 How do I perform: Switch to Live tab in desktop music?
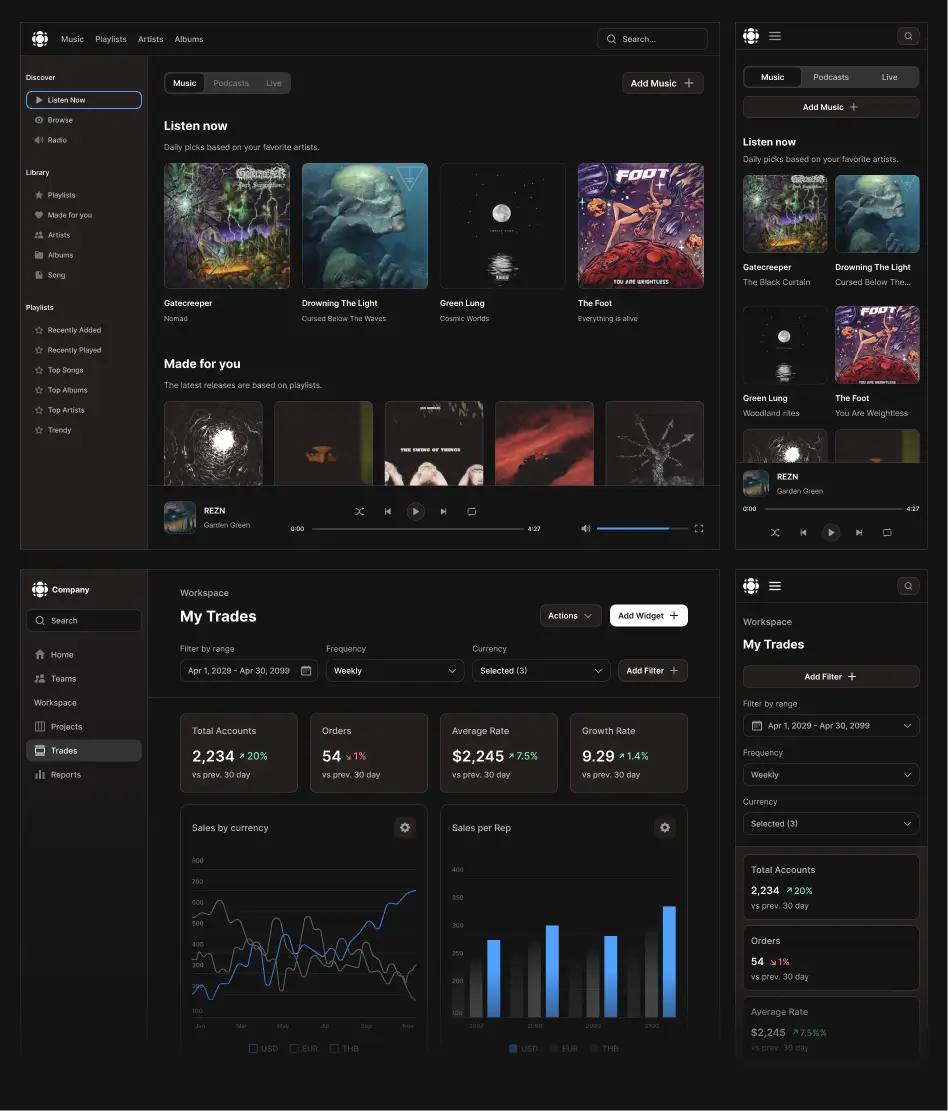(273, 83)
